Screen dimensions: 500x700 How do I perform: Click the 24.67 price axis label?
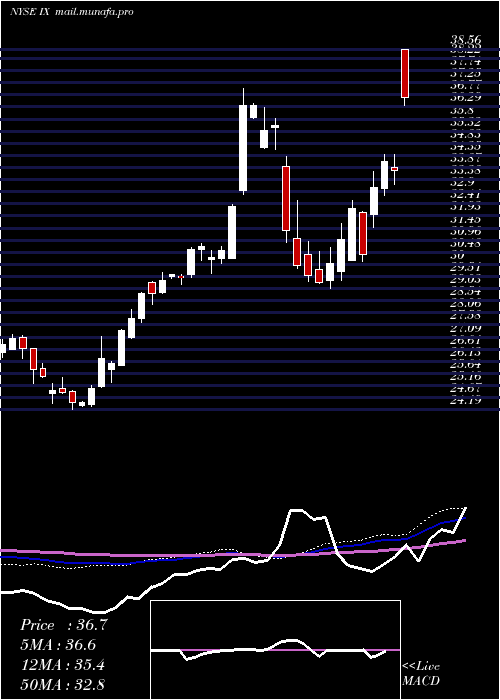pos(465,388)
